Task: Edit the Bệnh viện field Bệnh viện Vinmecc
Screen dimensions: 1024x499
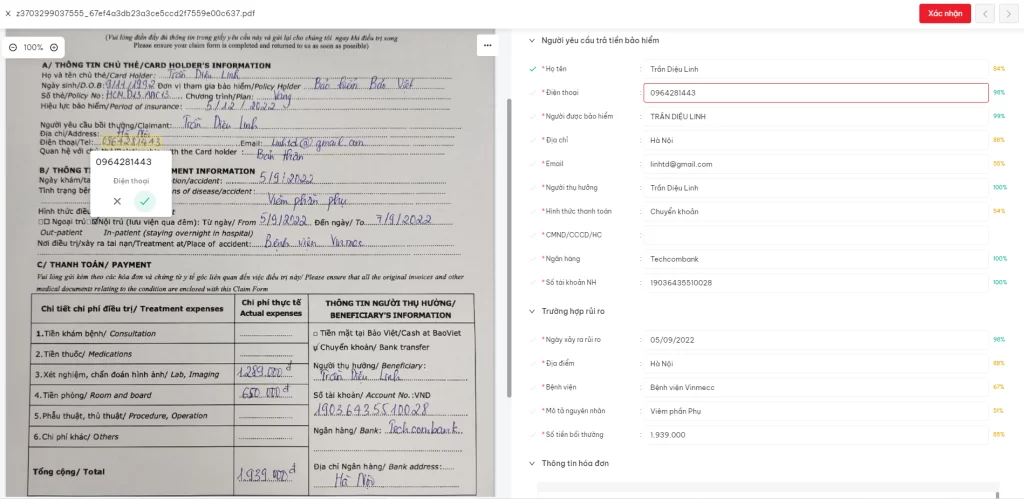Action: click(x=816, y=387)
